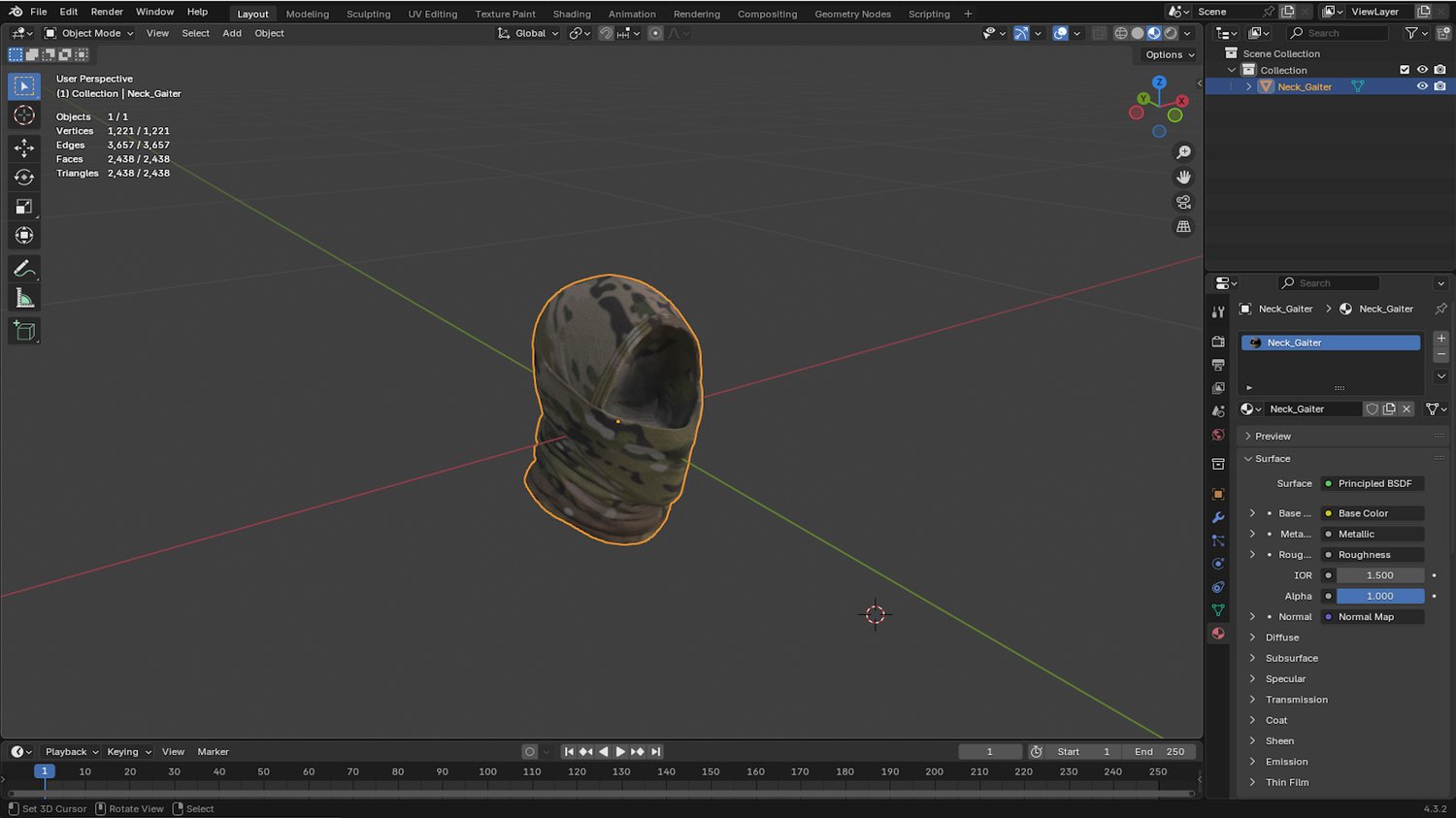
Task: Toggle camera view in viewport
Action: point(1183,202)
